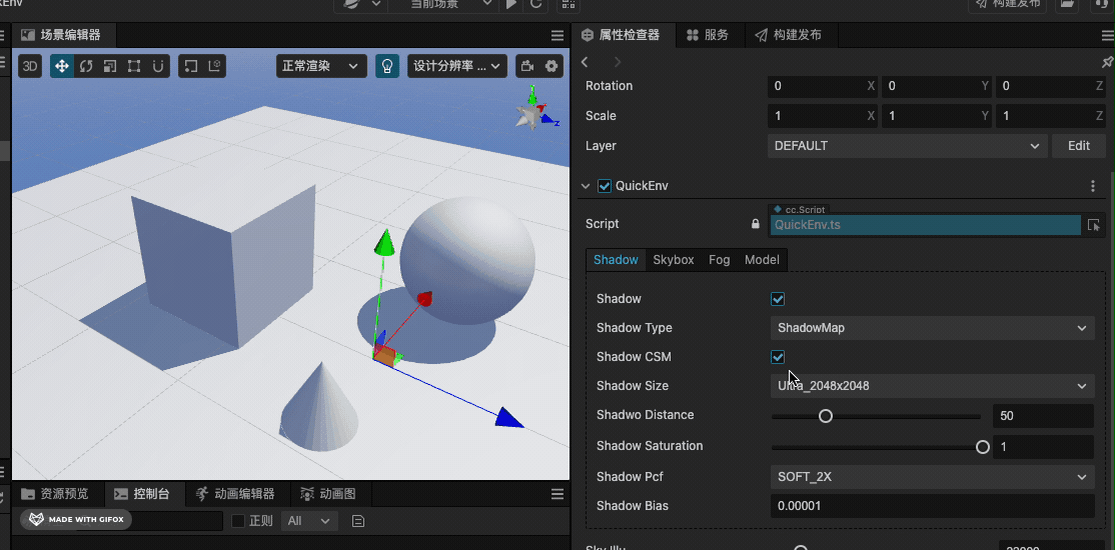The height and width of the screenshot is (550, 1115).
Task: Click the Shadow Saturation slider handle
Action: click(x=983, y=447)
